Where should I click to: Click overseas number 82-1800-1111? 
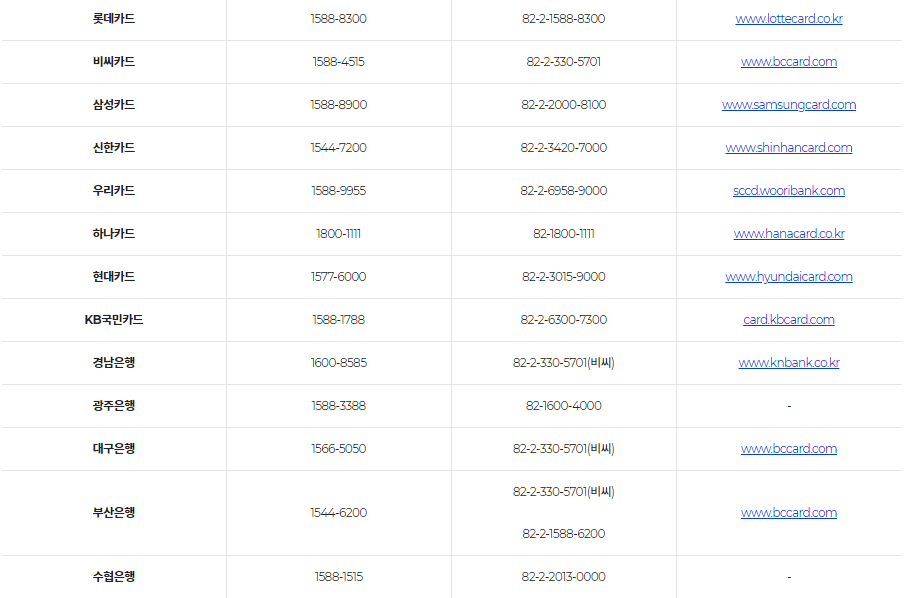564,233
